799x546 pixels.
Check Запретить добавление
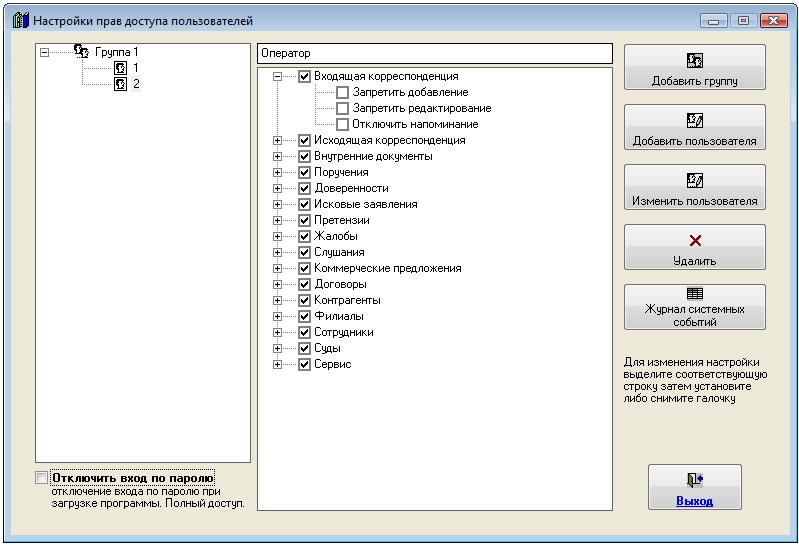[x=342, y=92]
